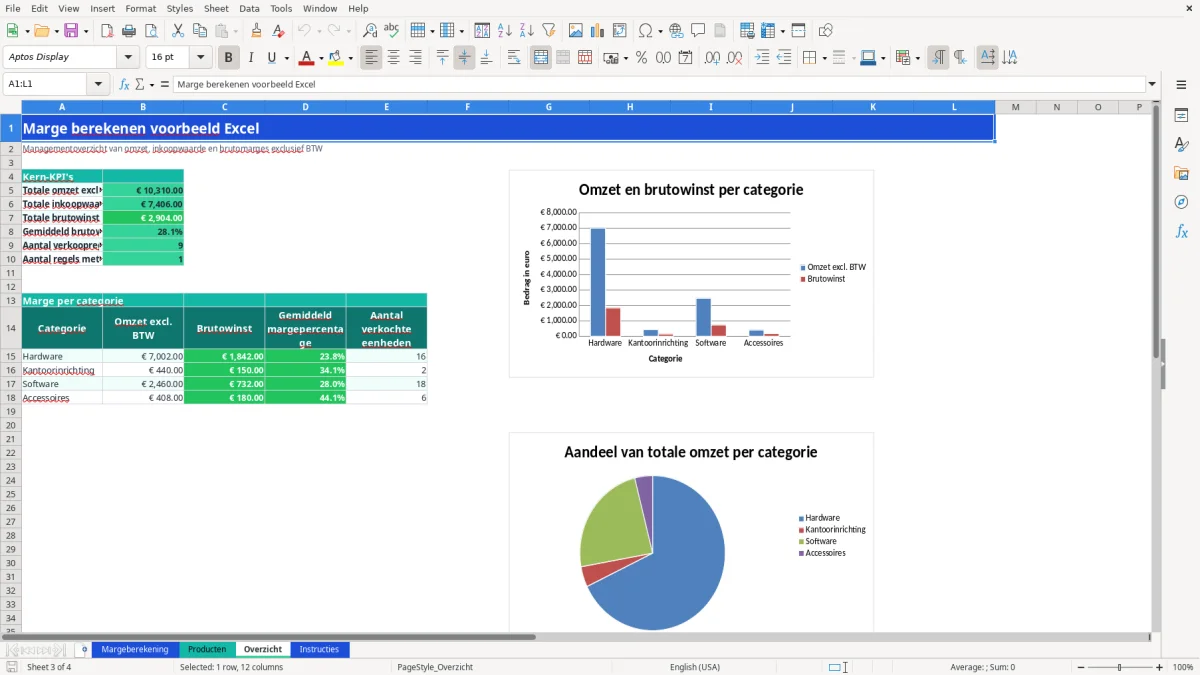Viewport: 1200px width, 675px height.
Task: Select row 14 header
Action: 11,328
